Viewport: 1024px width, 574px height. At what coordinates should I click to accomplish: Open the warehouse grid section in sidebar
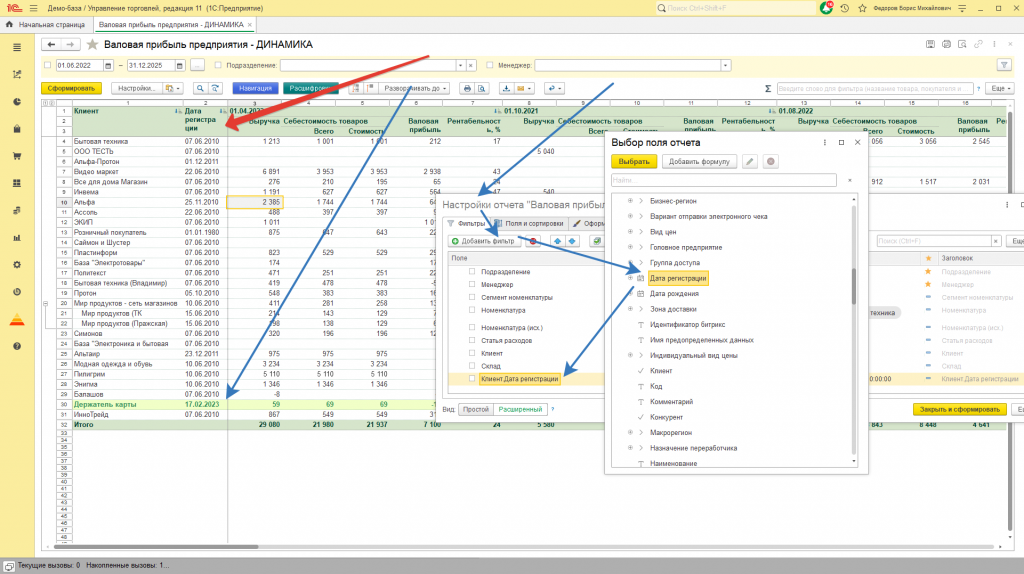point(17,183)
